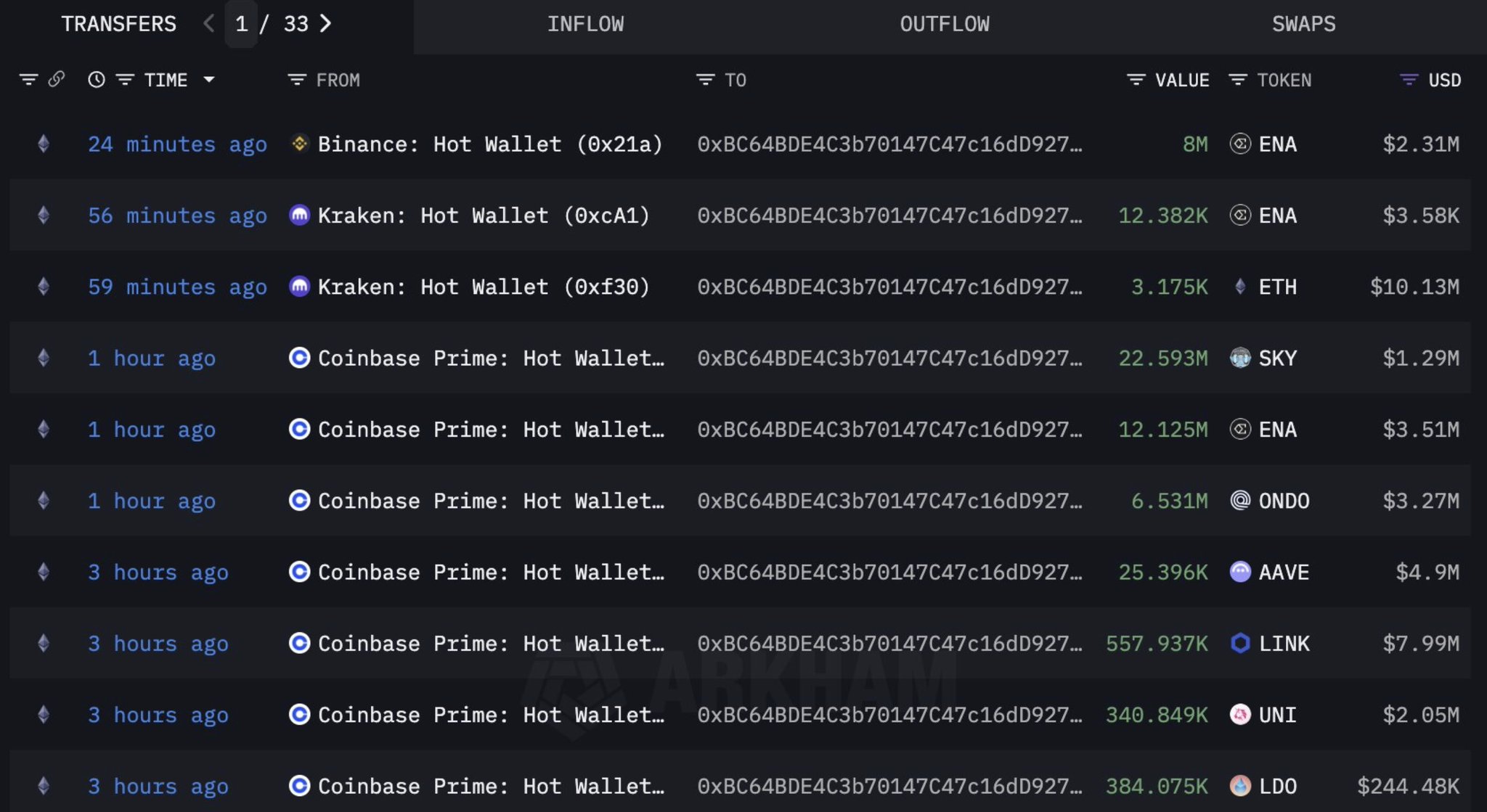Go to previous transfers page arrow
The width and height of the screenshot is (1487, 812).
(x=209, y=24)
